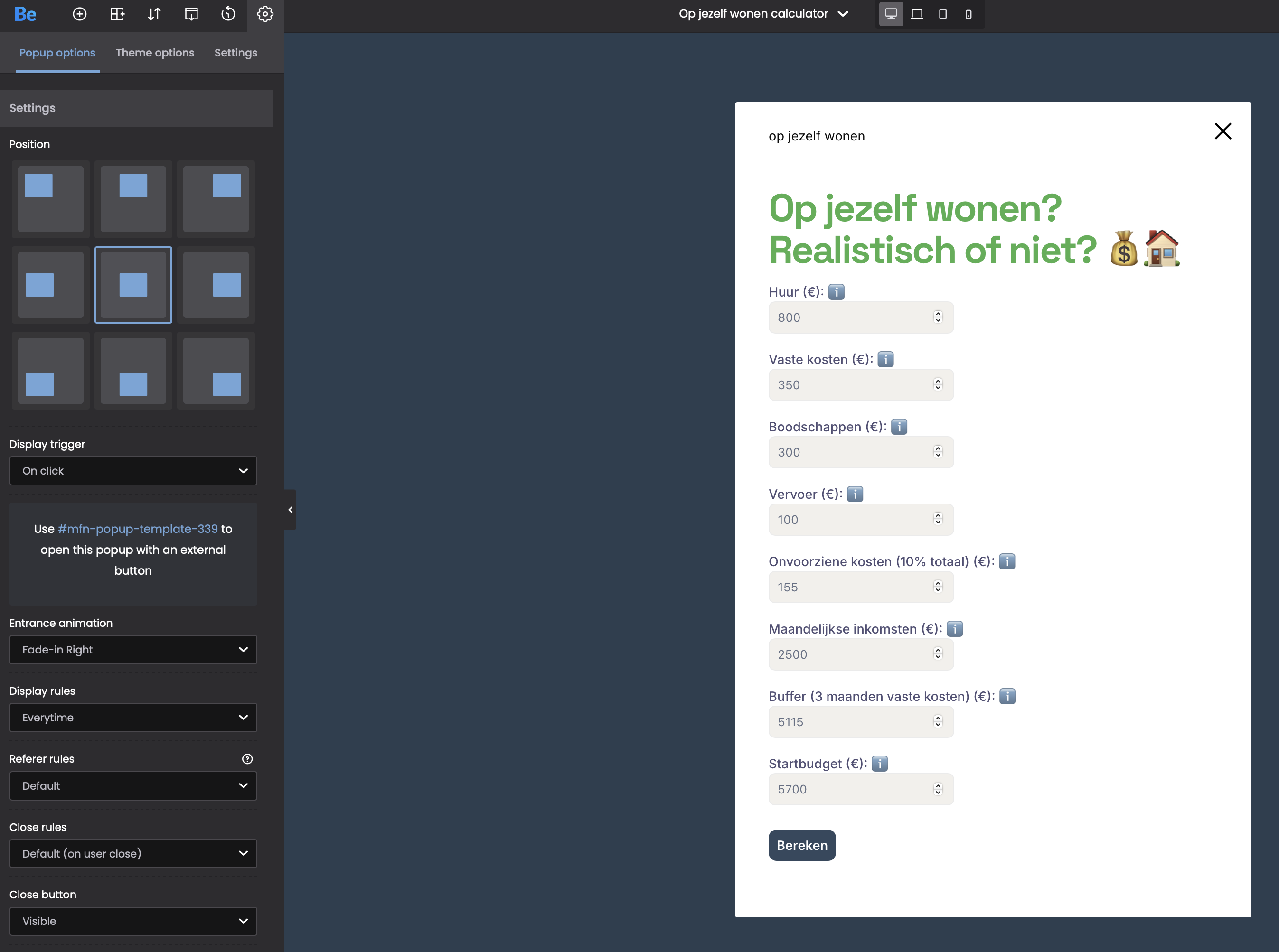Click the info icon next to Vaste kosten
The width and height of the screenshot is (1279, 952).
pos(885,360)
